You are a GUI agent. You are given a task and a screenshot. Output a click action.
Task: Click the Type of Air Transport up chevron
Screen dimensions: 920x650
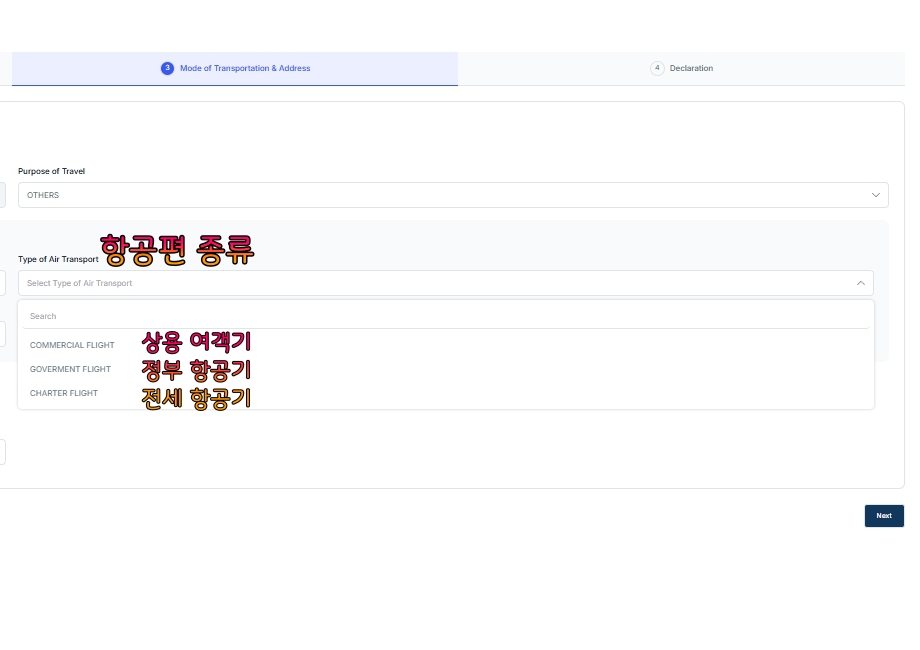pyautogui.click(x=860, y=283)
